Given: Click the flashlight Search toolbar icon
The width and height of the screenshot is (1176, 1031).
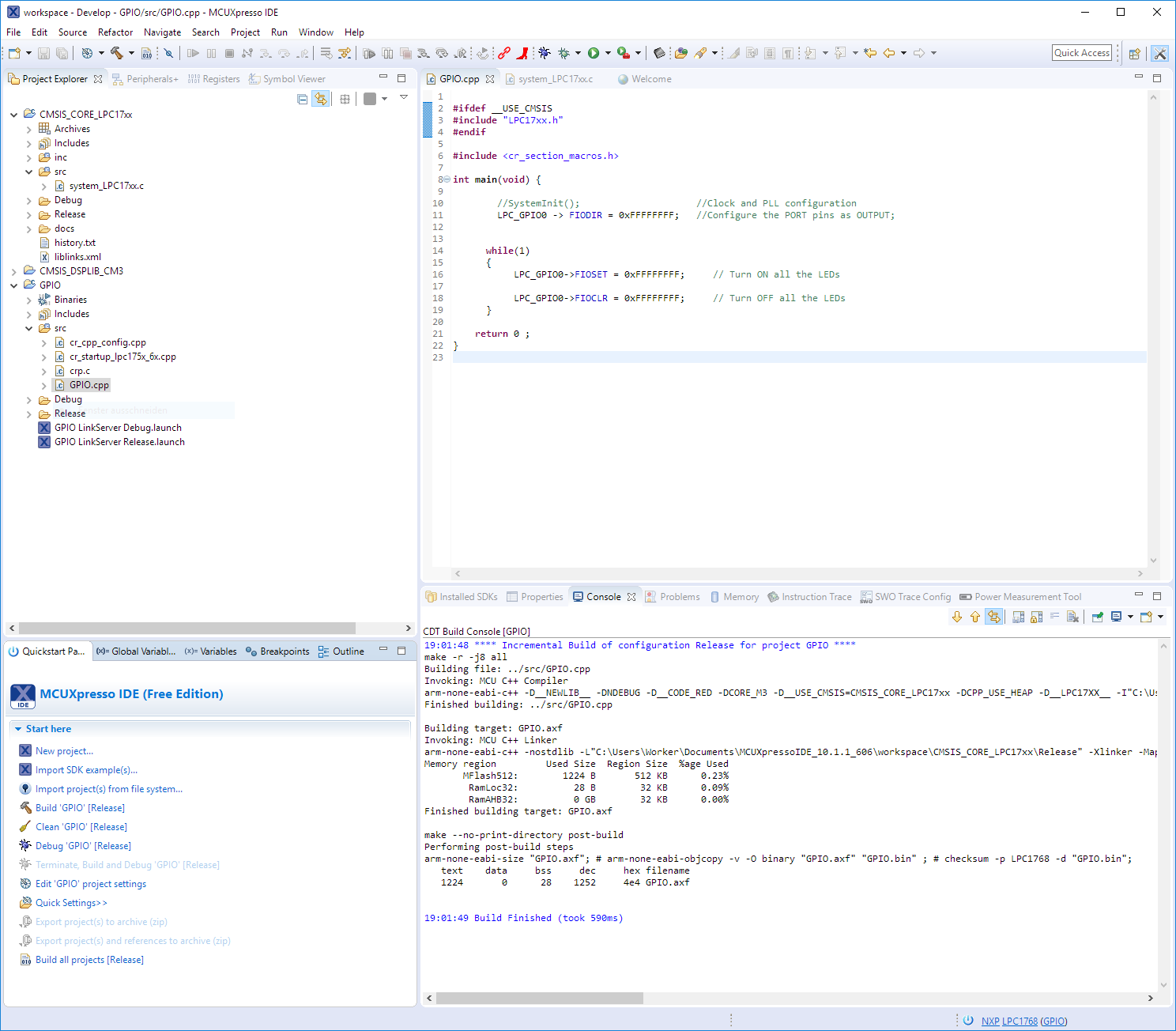Looking at the screenshot, I should coord(700,53).
